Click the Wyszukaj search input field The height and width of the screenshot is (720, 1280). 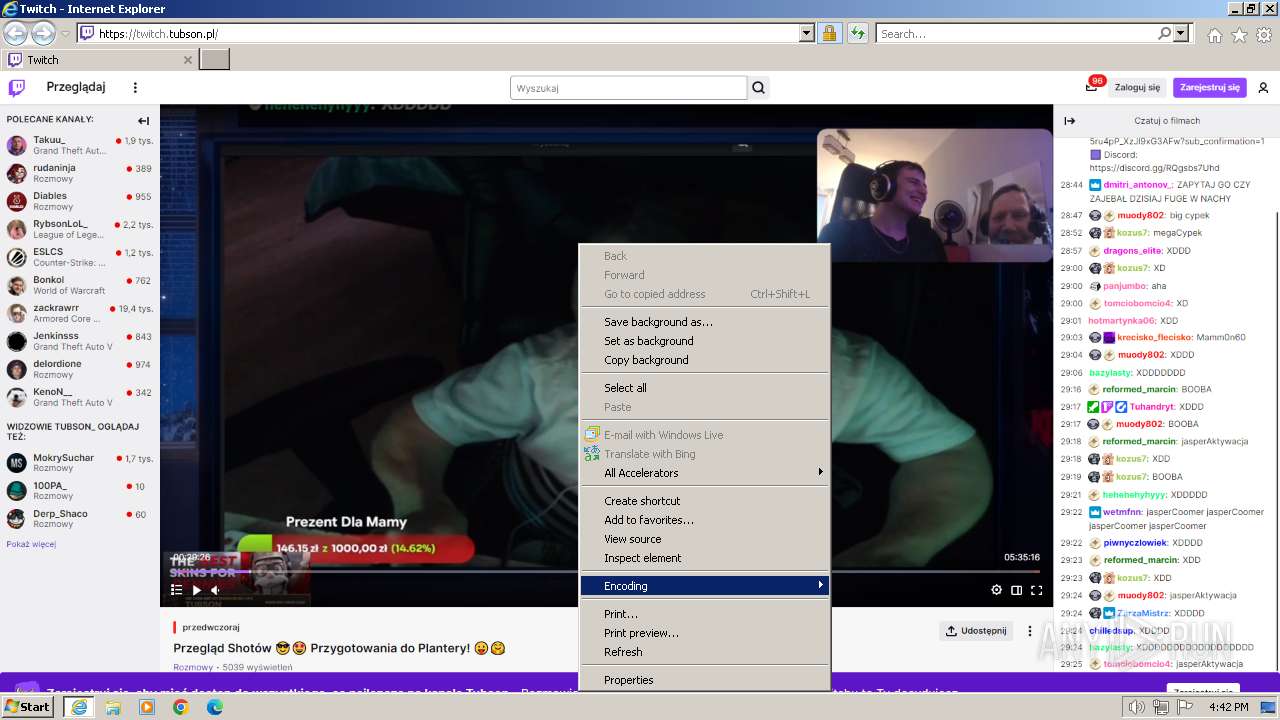click(x=628, y=88)
